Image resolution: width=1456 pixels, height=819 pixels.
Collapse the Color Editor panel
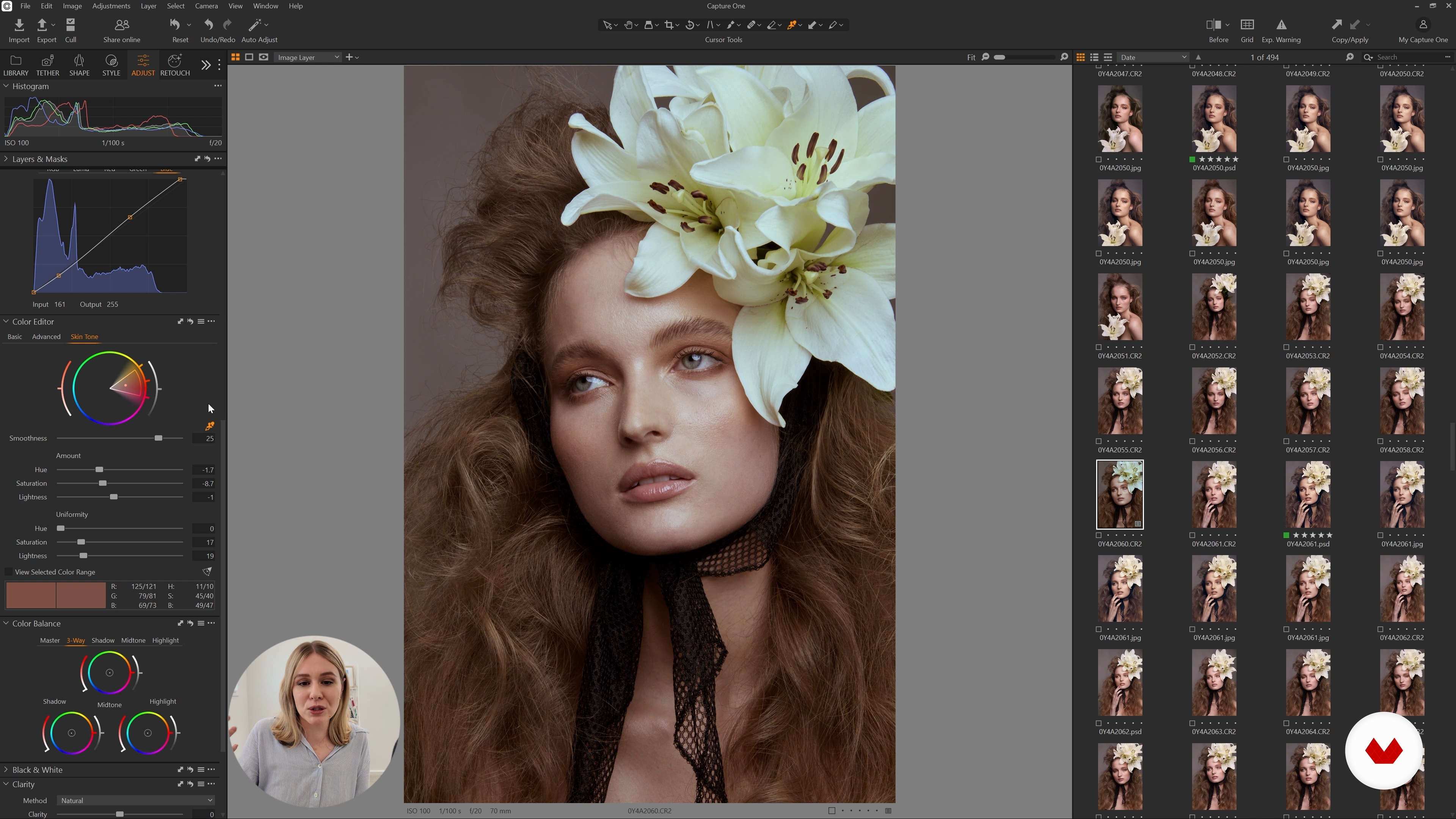[6, 322]
